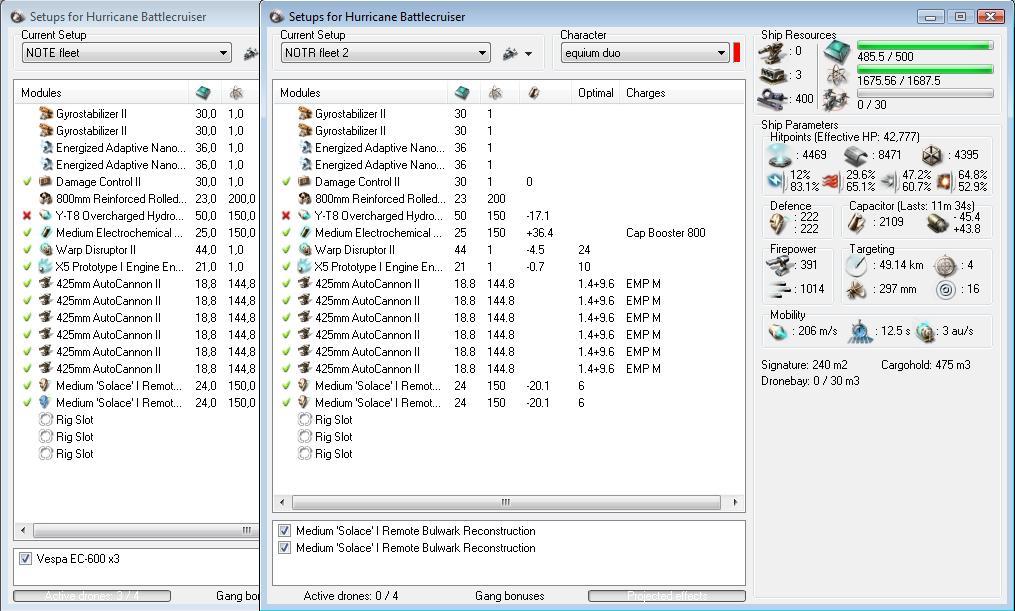Sort by capacitor usage column icon
The image size is (1015, 611).
click(x=534, y=93)
